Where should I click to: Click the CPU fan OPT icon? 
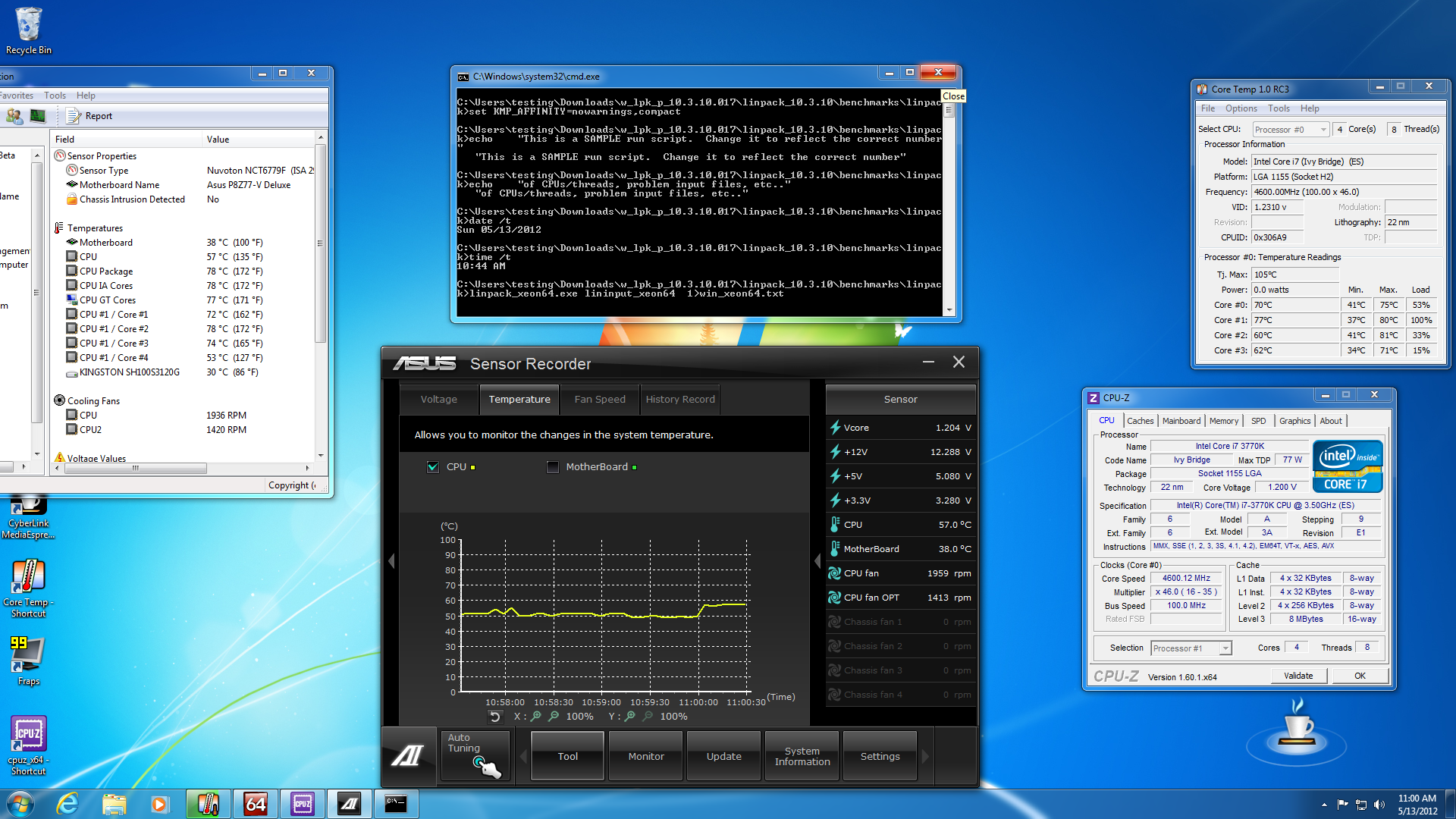[835, 598]
